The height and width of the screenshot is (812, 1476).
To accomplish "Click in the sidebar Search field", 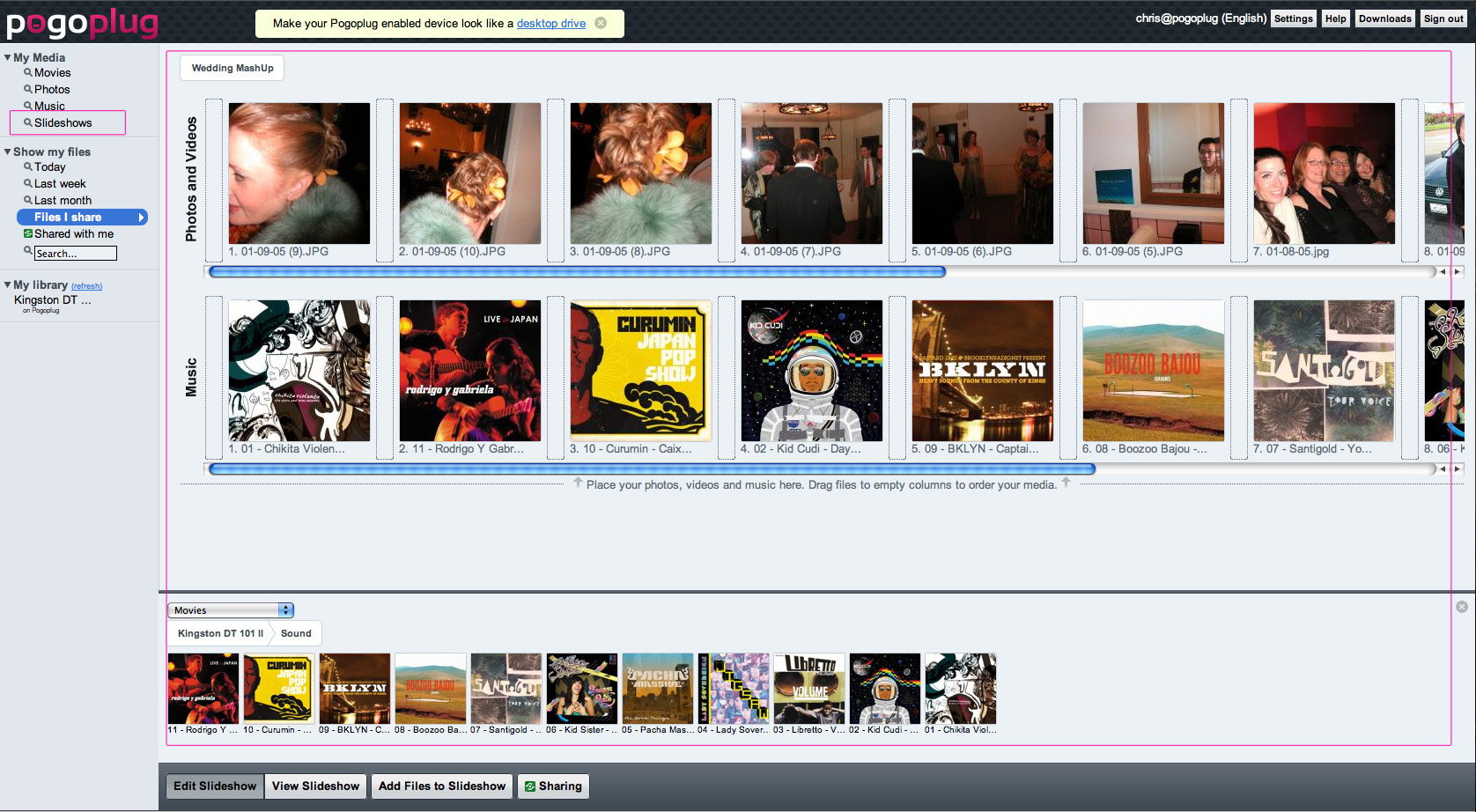I will [x=76, y=254].
